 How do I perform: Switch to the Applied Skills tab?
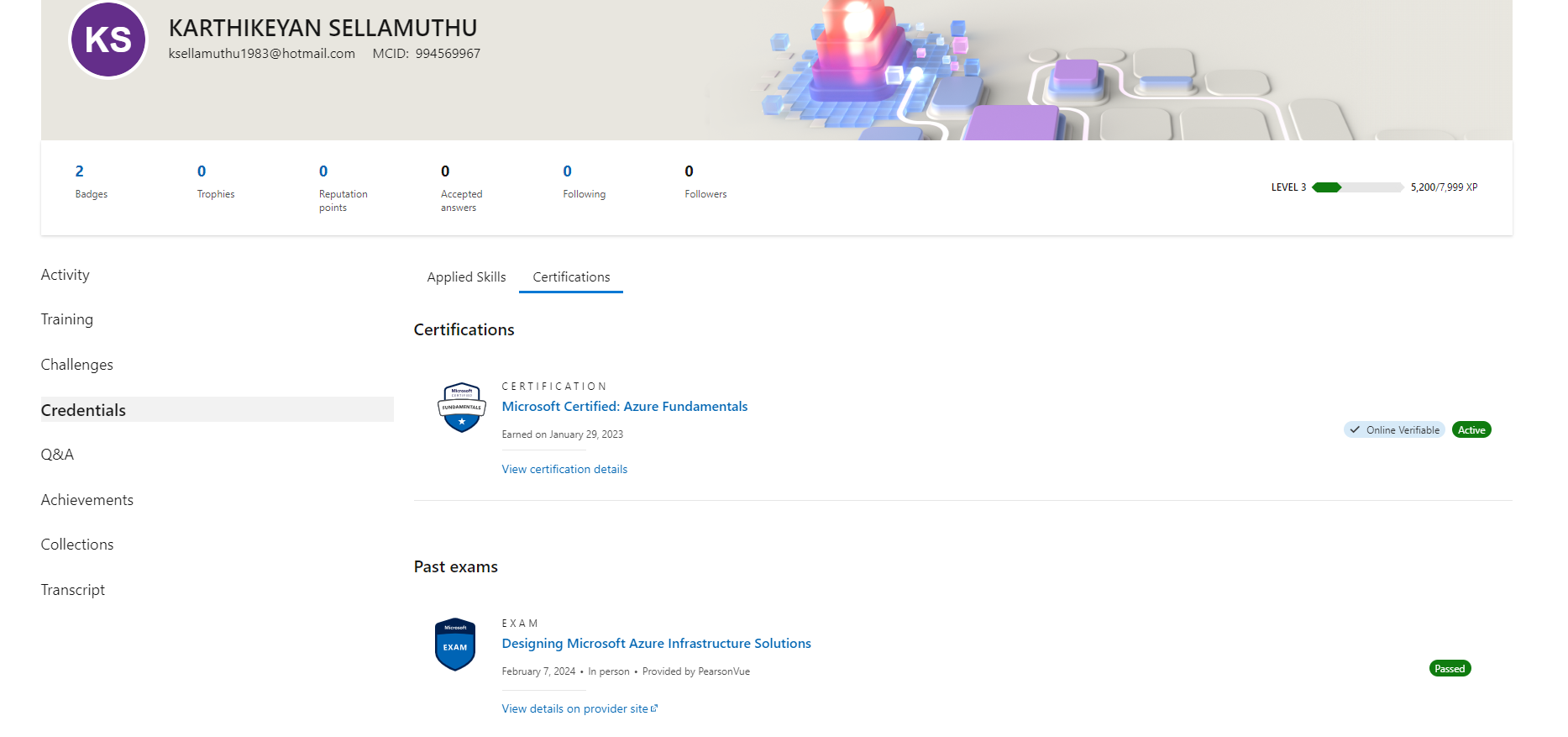coord(466,277)
